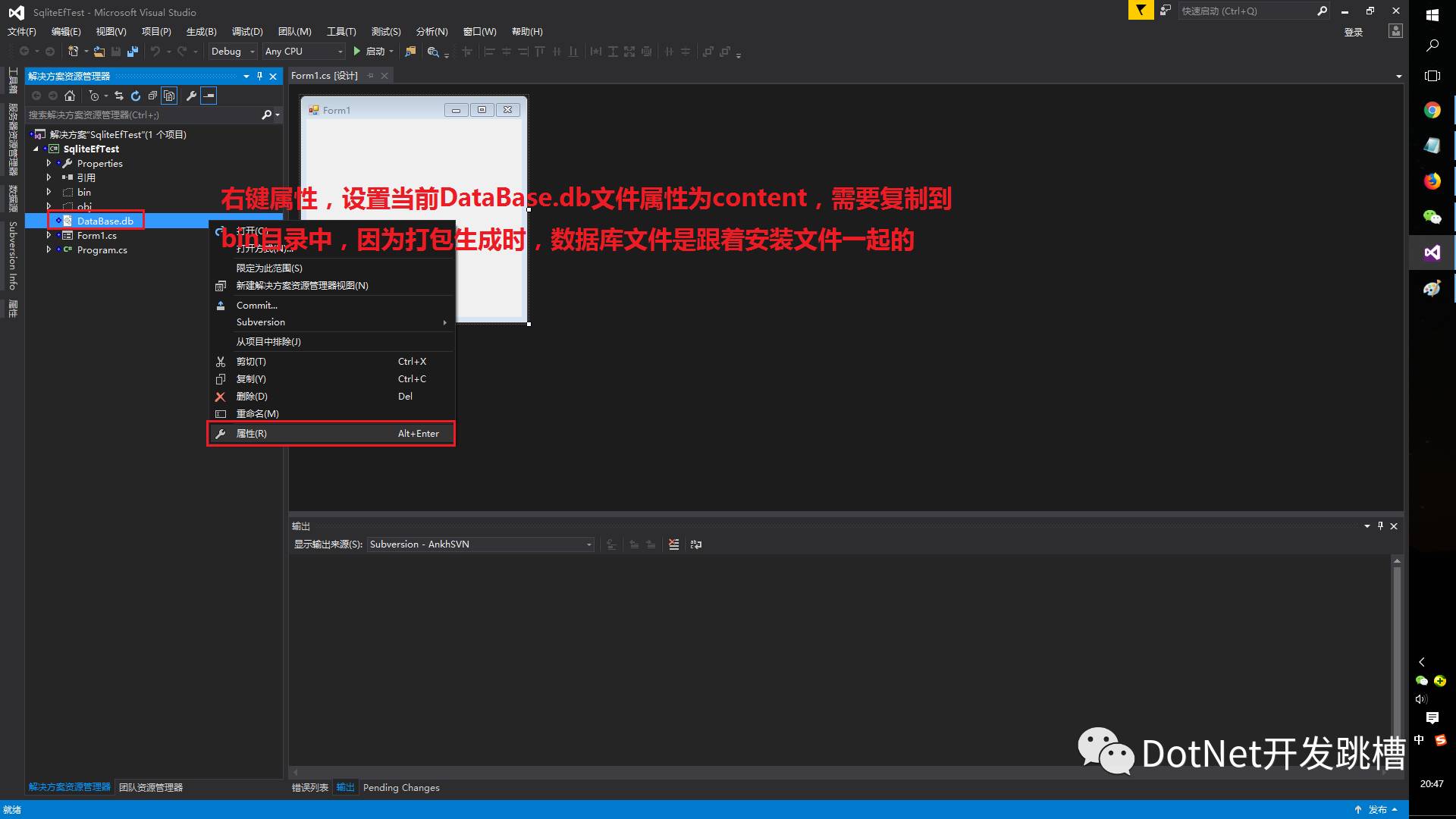Open the Action Center notification icon
The width and height of the screenshot is (1456, 819).
pyautogui.click(x=1432, y=717)
